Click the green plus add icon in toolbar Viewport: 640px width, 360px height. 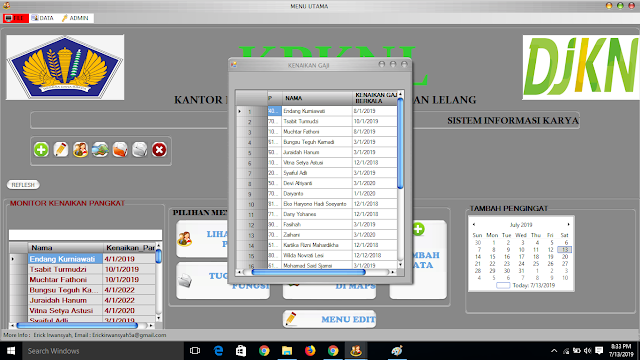coord(41,150)
